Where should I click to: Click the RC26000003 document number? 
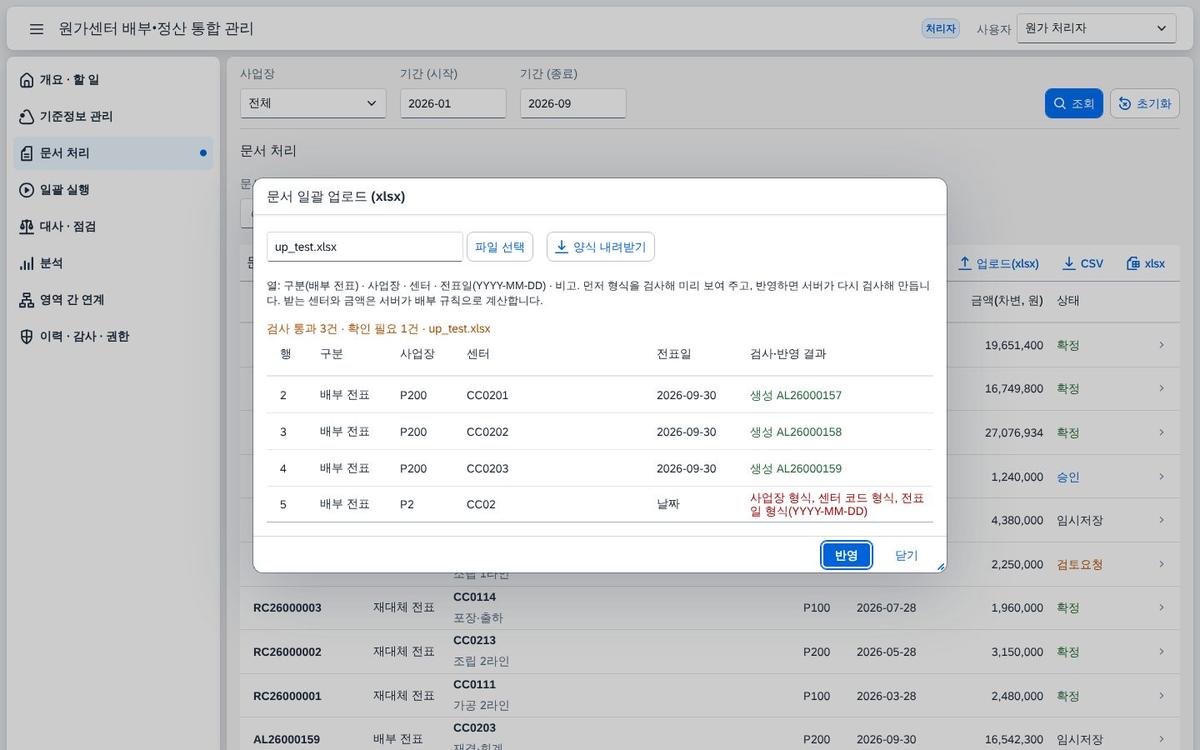click(x=287, y=607)
